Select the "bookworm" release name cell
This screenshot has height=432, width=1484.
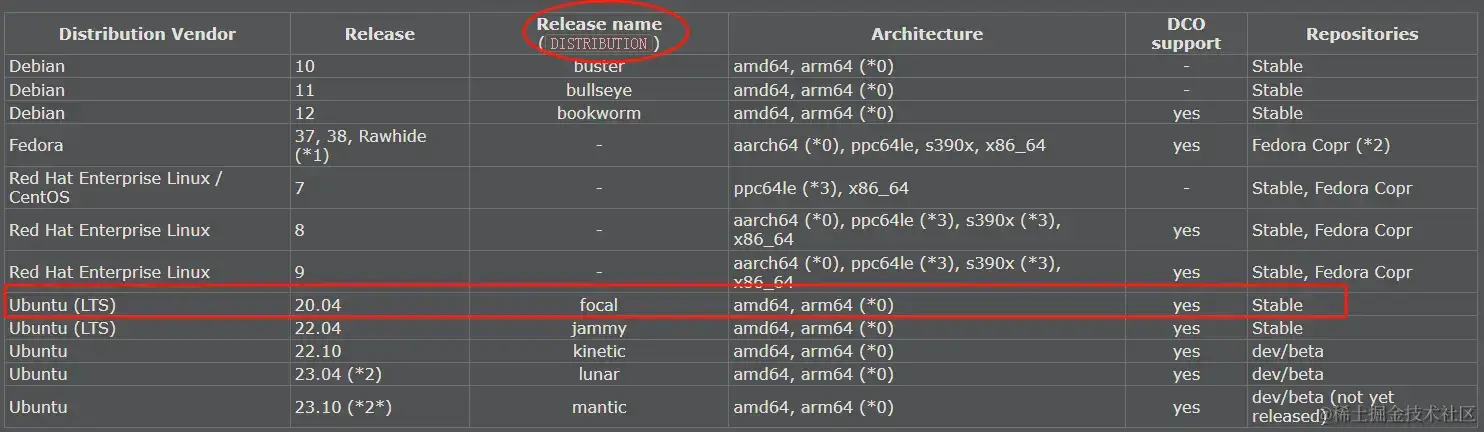pos(599,113)
